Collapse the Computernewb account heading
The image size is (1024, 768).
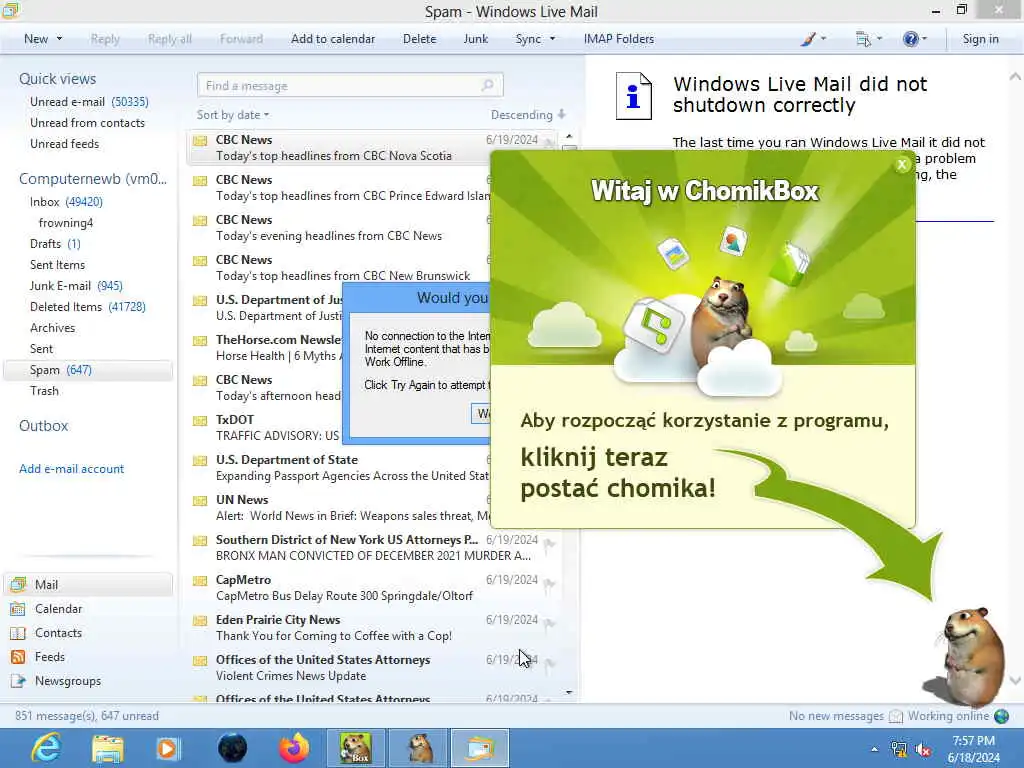pos(93,179)
